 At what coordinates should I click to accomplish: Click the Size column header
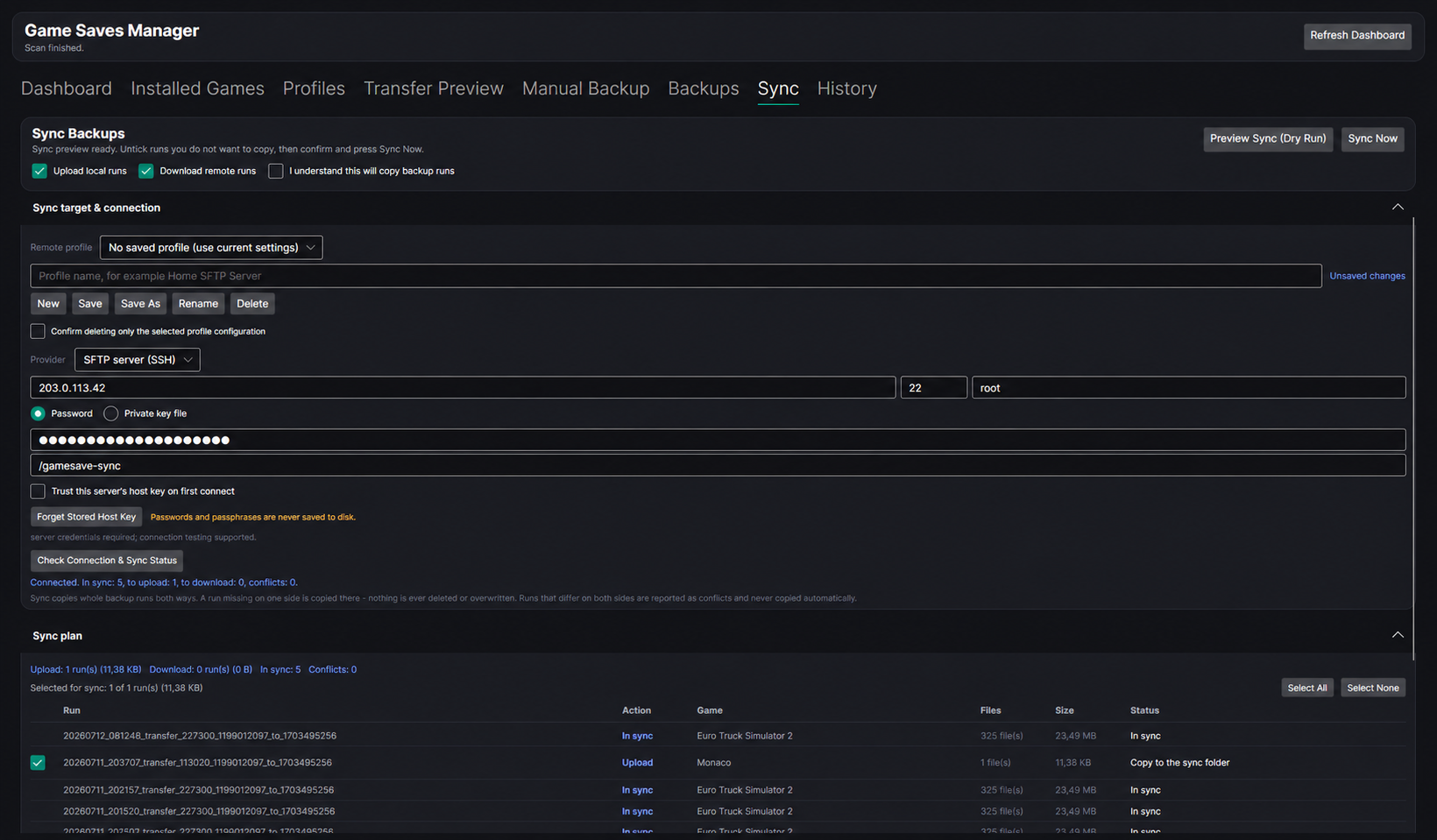click(1065, 710)
